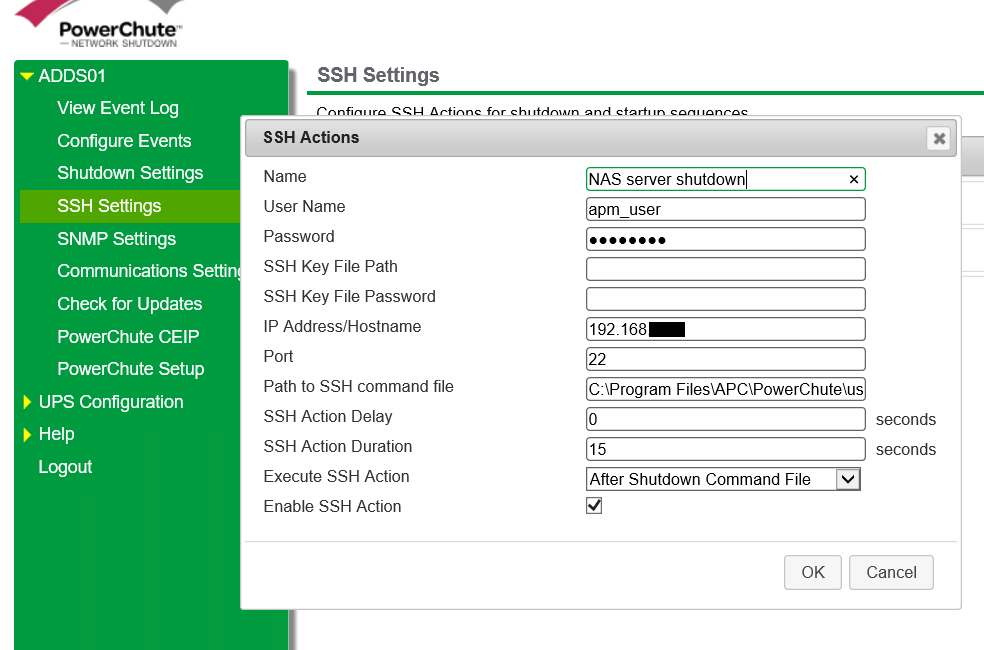The image size is (984, 650).
Task: Click the SSH Action Delay field
Action: click(725, 419)
